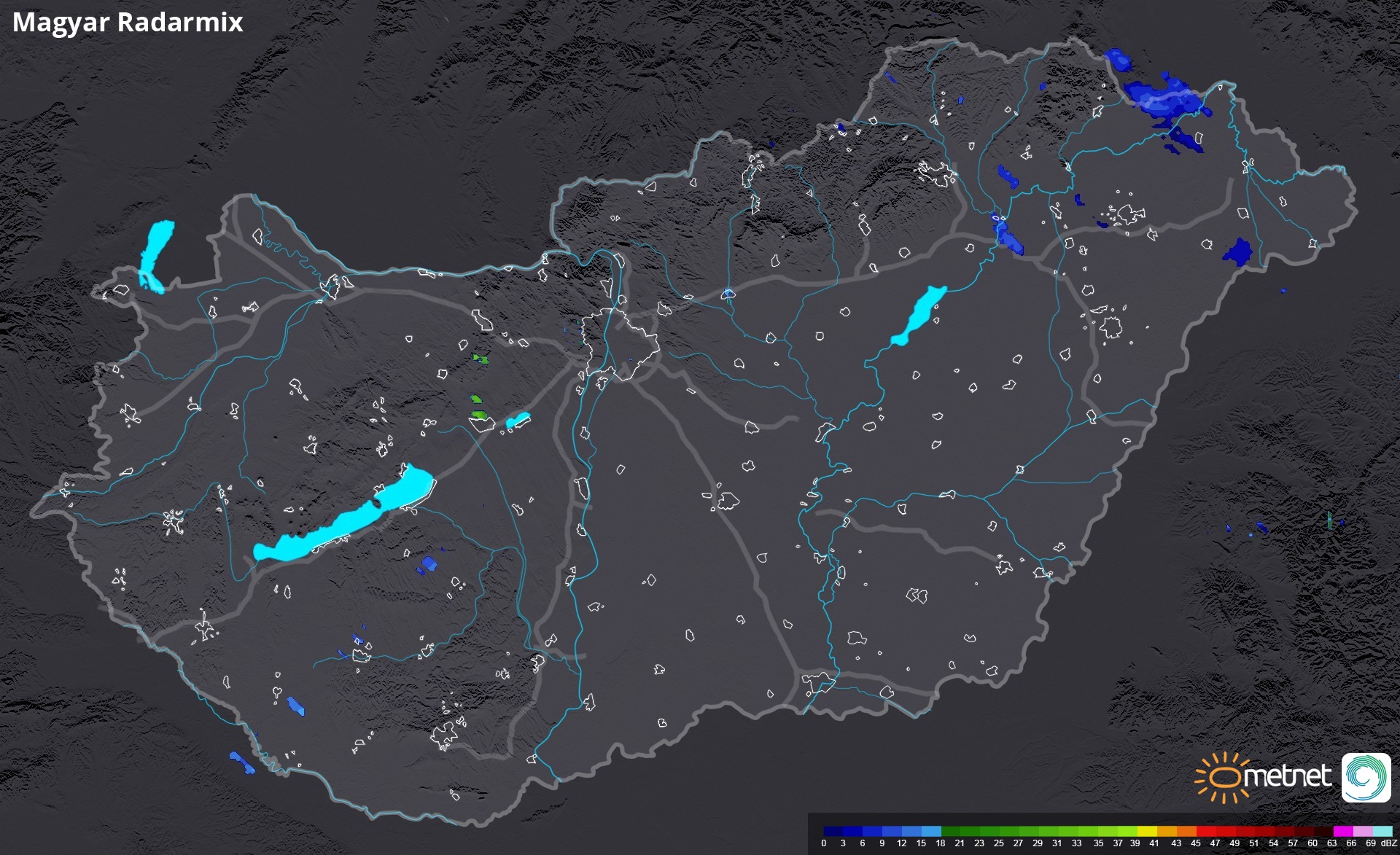Click the bright red 45 dBZ swatch

tap(1206, 831)
